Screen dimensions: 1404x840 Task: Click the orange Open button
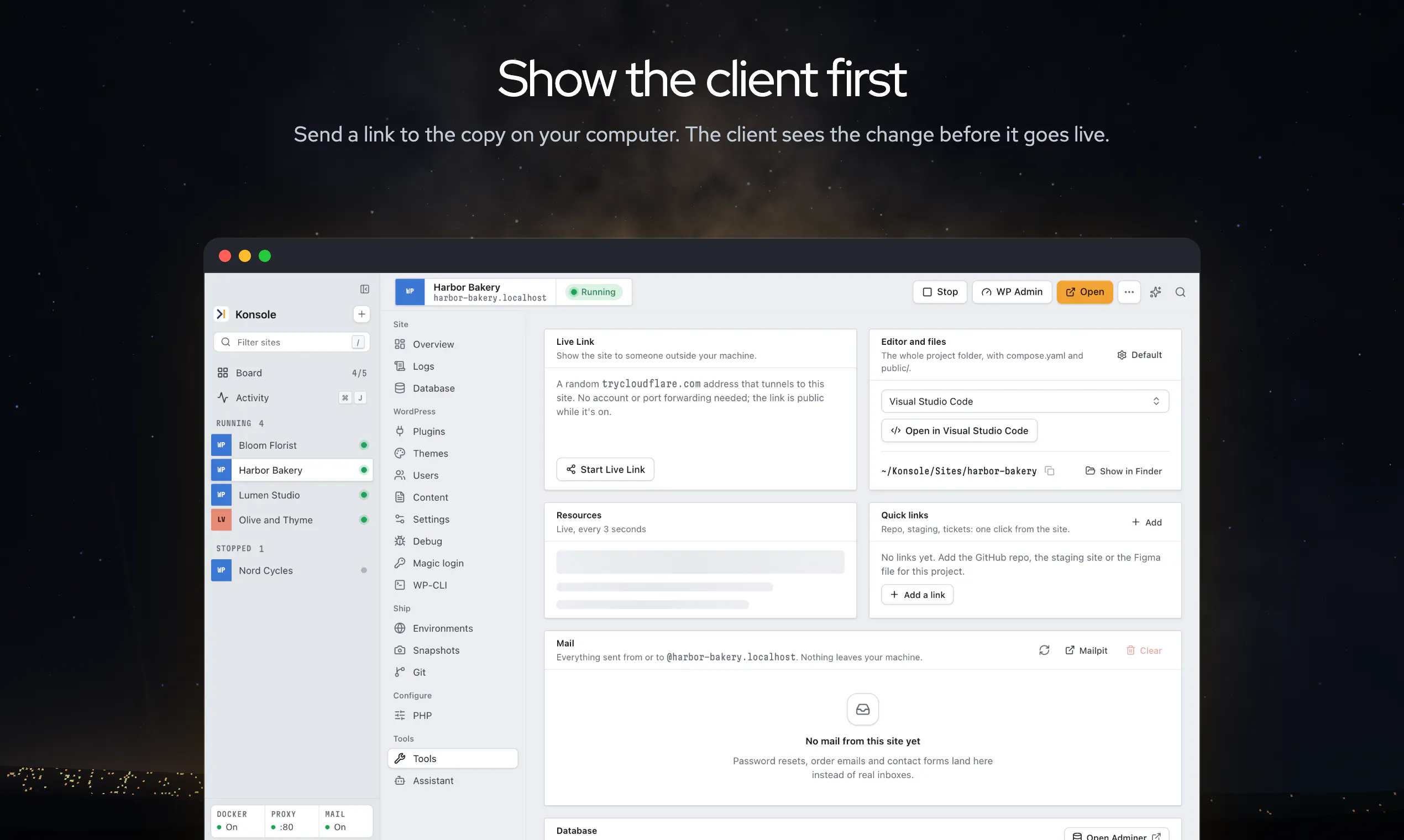pyautogui.click(x=1085, y=292)
